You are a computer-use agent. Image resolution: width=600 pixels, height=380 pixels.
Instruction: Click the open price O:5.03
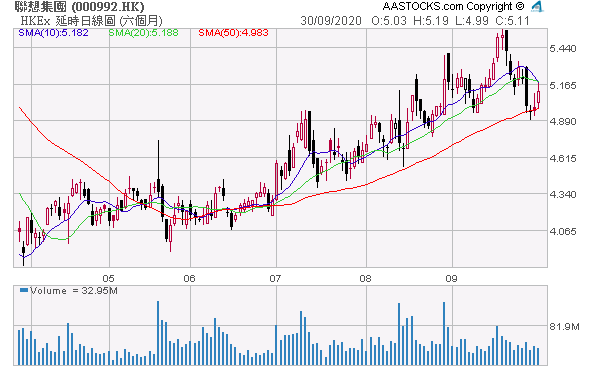[x=389, y=21]
